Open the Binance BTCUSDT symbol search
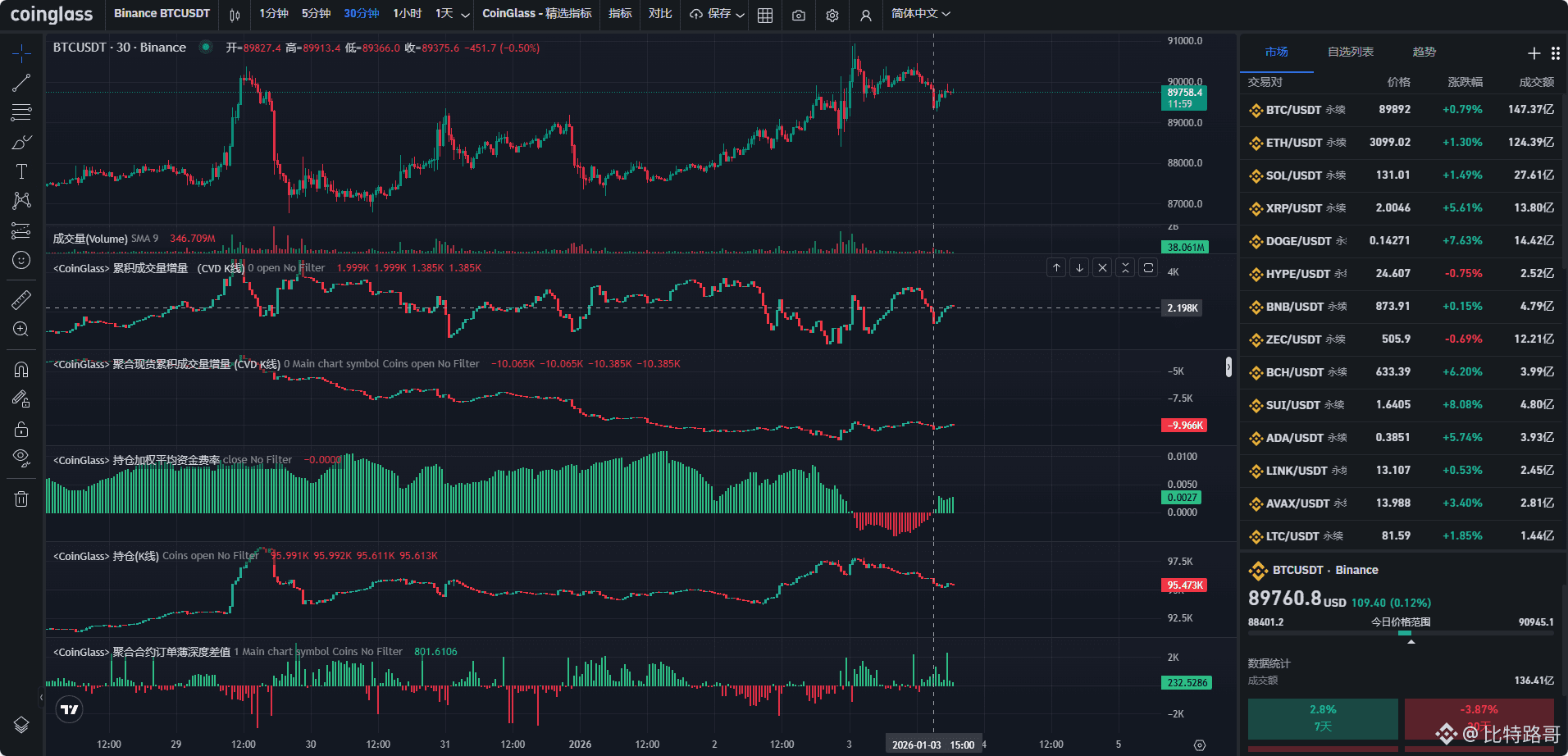The height and width of the screenshot is (756, 1568). [x=162, y=14]
